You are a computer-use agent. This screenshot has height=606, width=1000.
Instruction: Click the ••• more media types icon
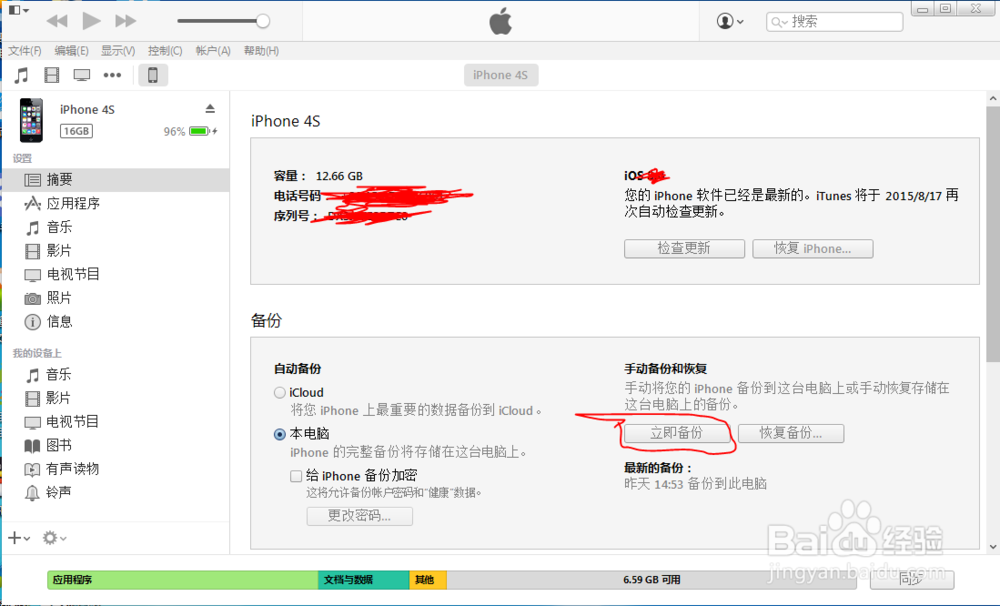point(112,74)
